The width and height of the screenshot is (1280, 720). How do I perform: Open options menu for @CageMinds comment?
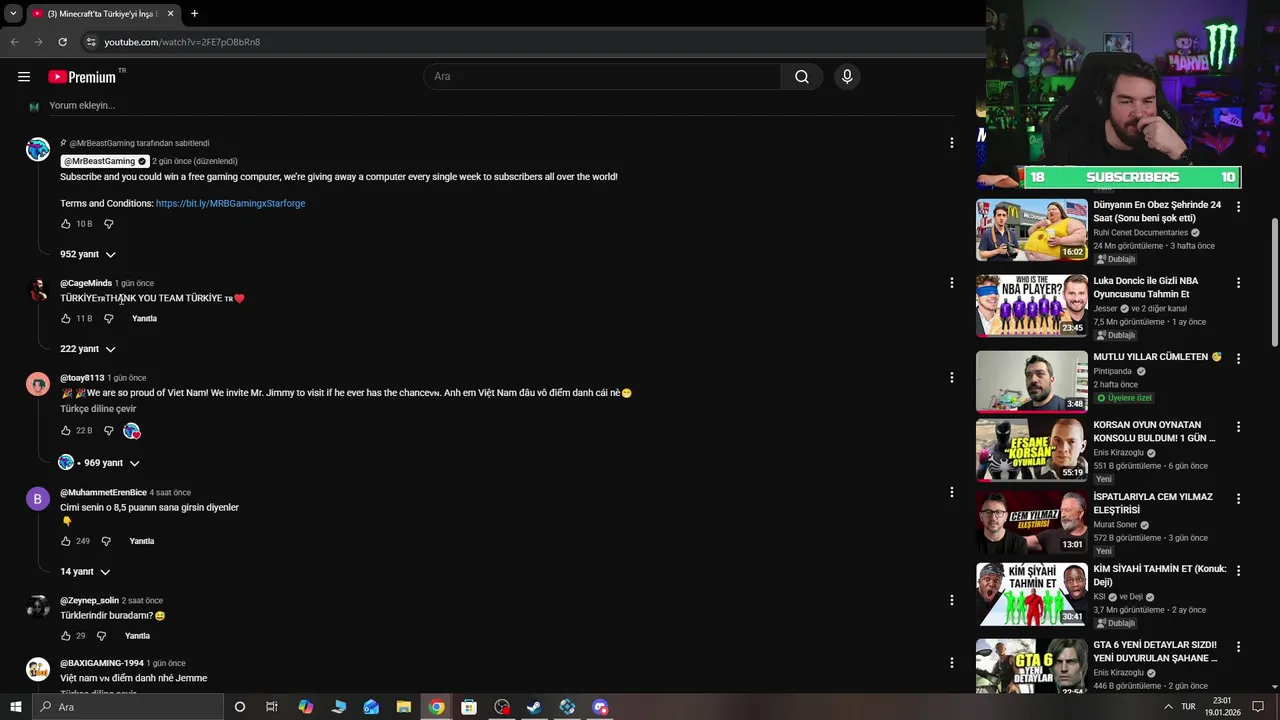[951, 283]
